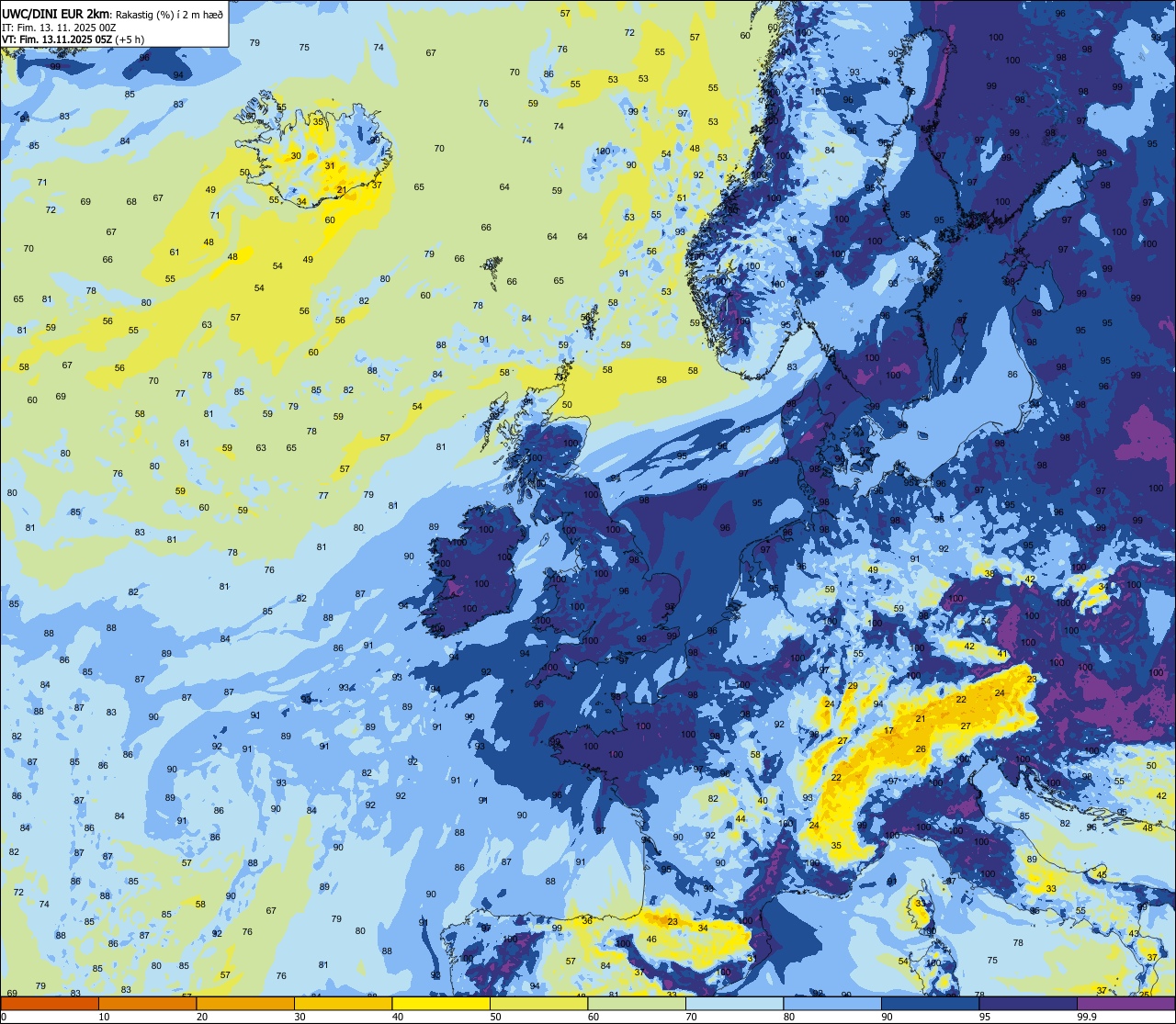The height and width of the screenshot is (1024, 1176).
Task: Click the "10" label on the legend scale
Action: pyautogui.click(x=104, y=1017)
